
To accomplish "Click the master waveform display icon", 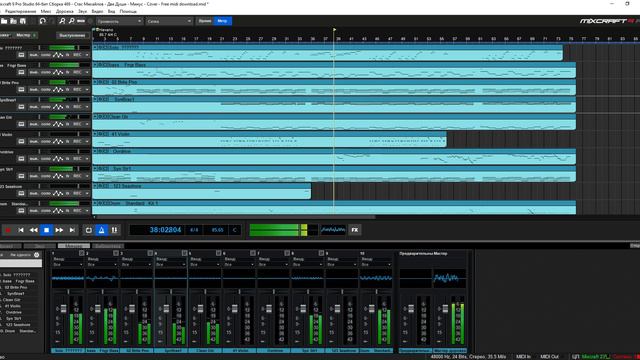I will [x=333, y=230].
